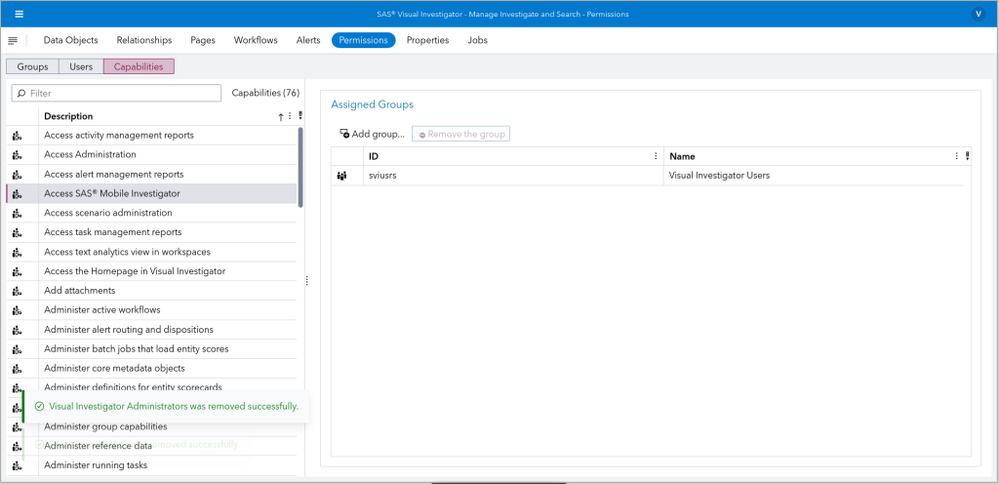Click the sort ascending arrow in Description header

coord(280,117)
